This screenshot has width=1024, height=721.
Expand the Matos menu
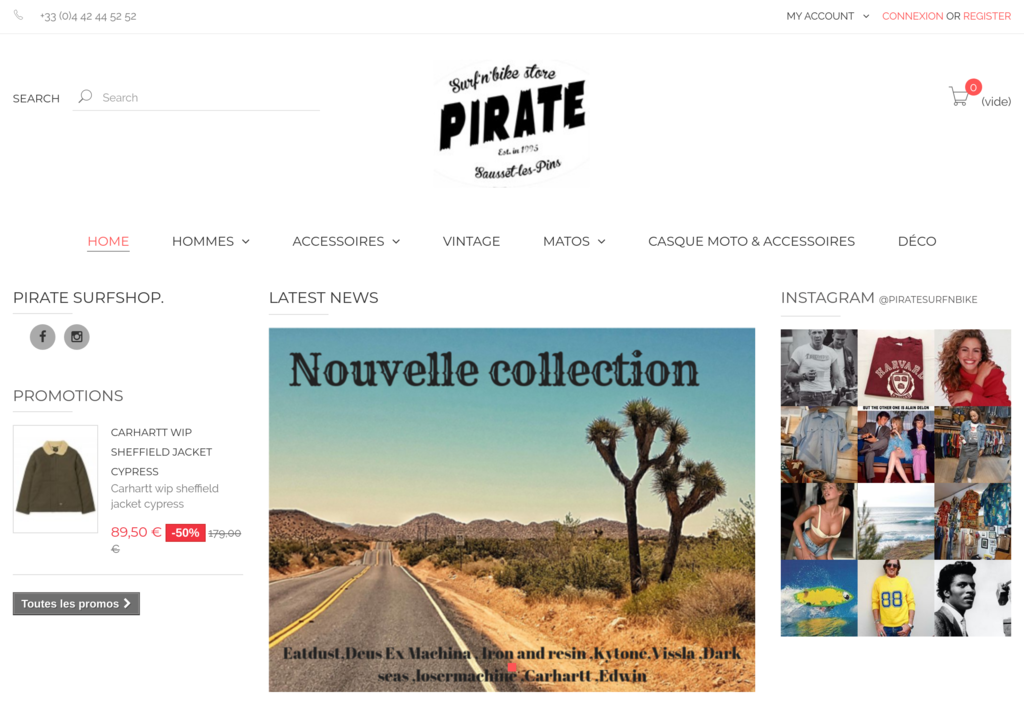coord(574,242)
